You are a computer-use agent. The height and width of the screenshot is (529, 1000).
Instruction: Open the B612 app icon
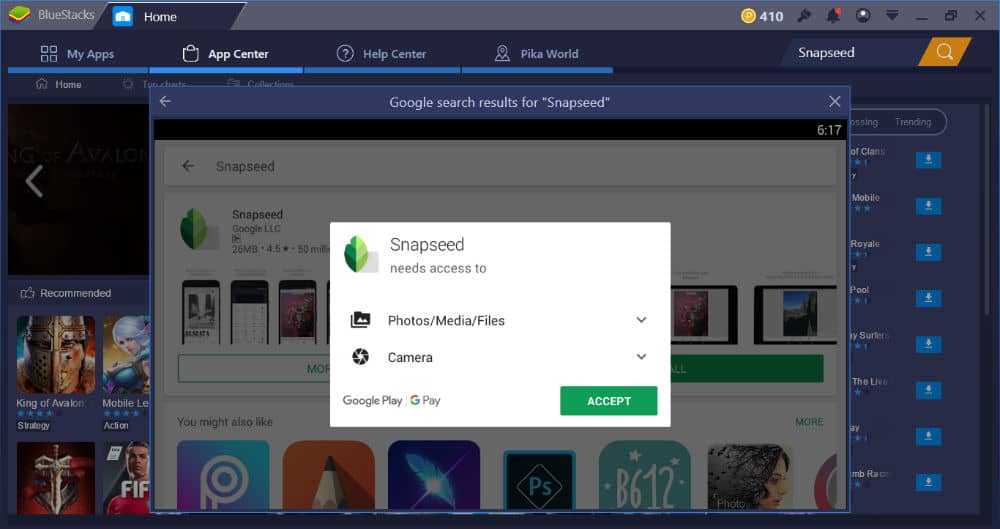(645, 475)
